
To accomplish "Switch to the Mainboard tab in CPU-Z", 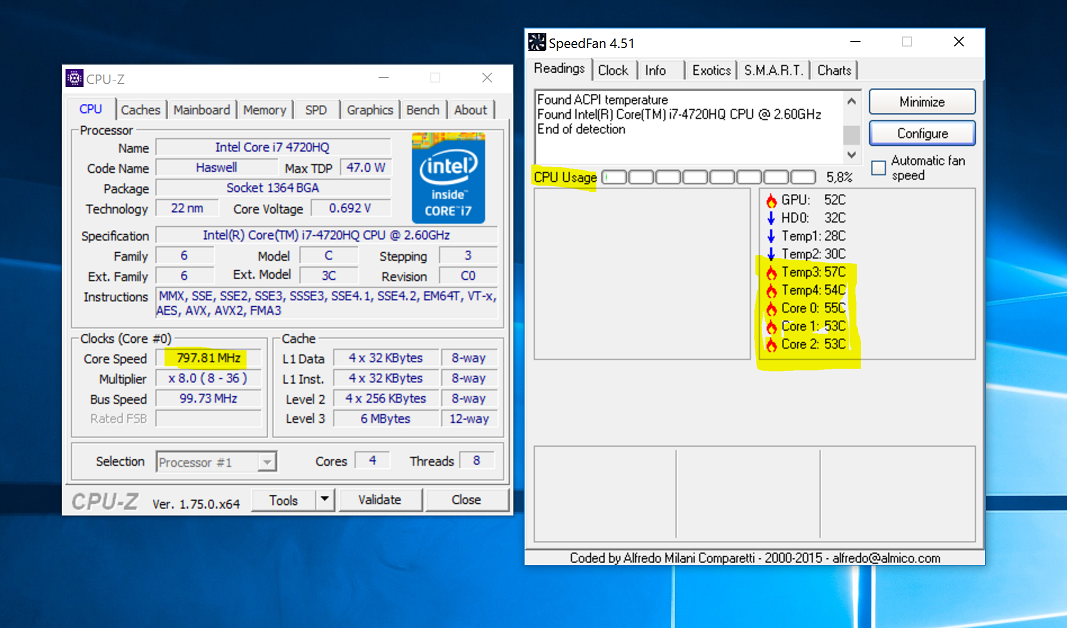I will (x=201, y=110).
